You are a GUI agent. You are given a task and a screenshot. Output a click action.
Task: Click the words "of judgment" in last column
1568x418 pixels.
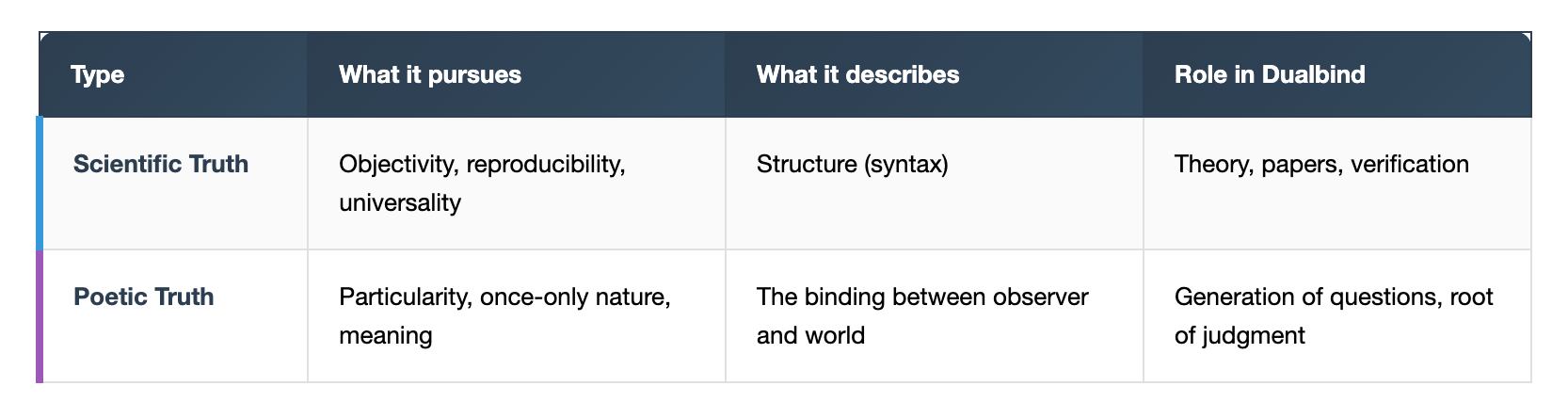pyautogui.click(x=1239, y=335)
